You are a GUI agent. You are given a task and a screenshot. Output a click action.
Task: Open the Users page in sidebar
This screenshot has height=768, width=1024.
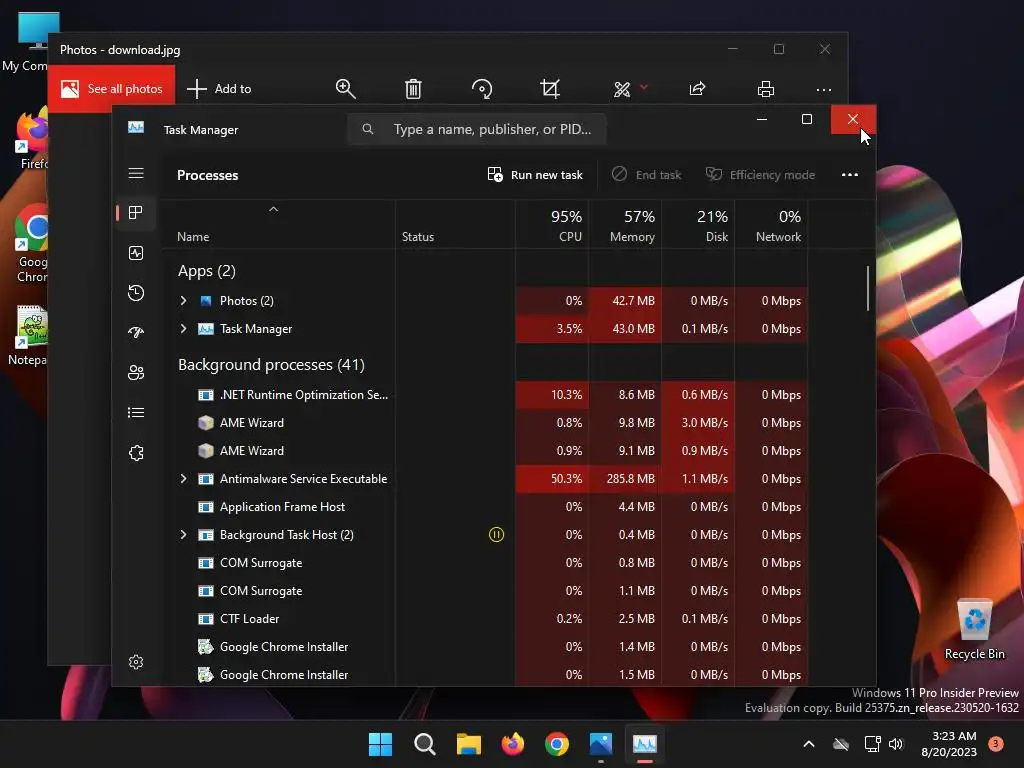point(136,372)
